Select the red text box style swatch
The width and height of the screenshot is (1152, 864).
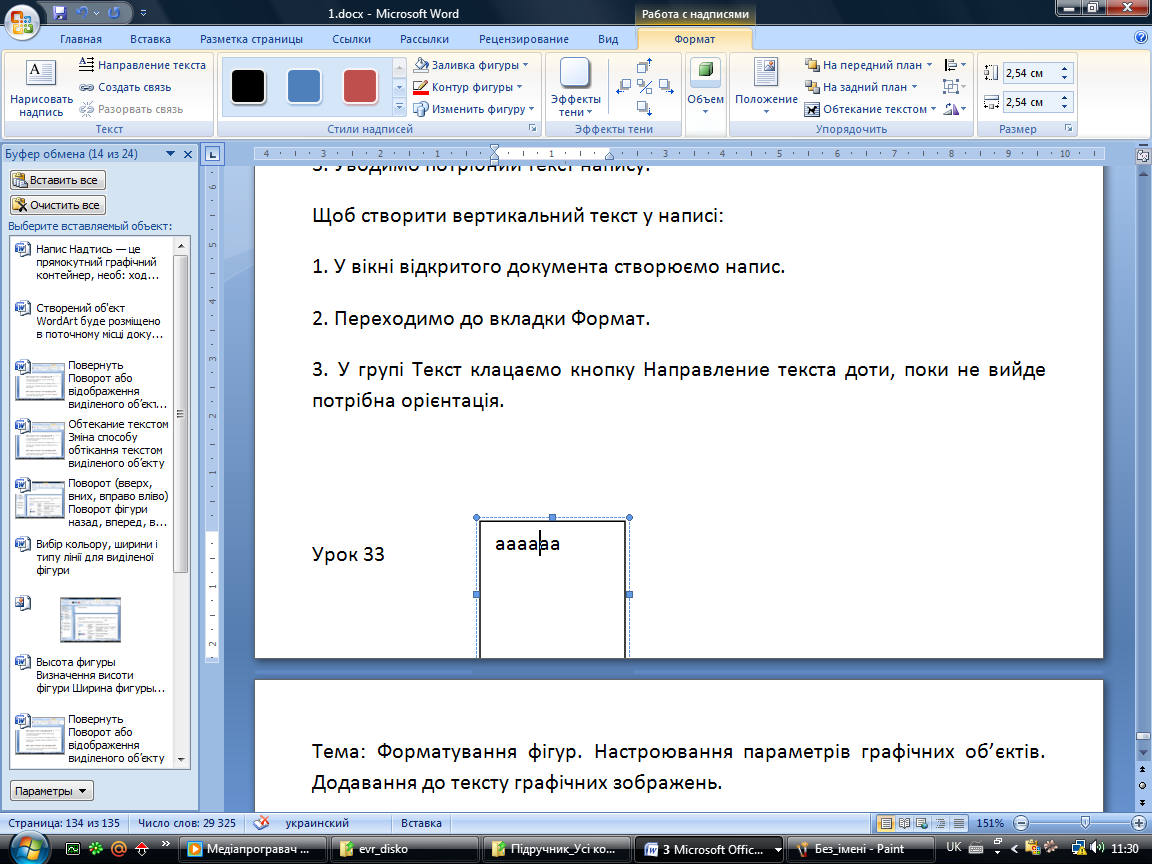coord(360,87)
